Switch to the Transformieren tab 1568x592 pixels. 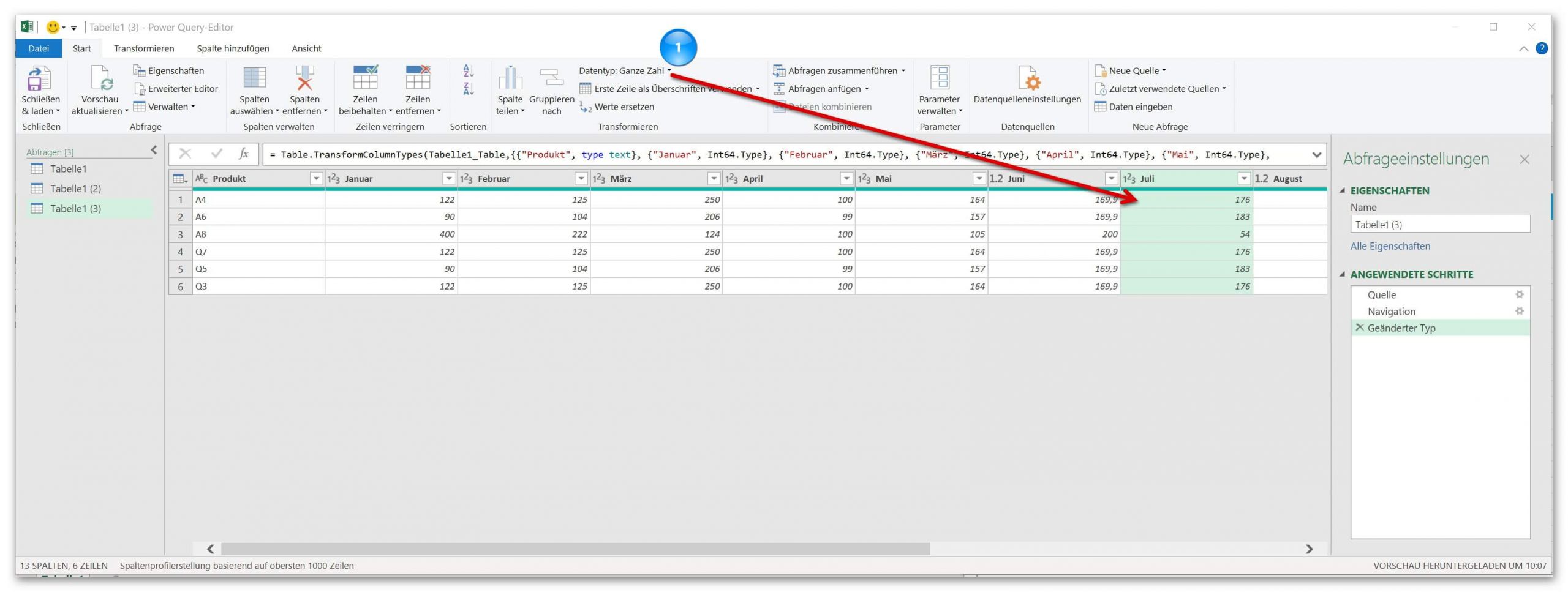pos(144,48)
